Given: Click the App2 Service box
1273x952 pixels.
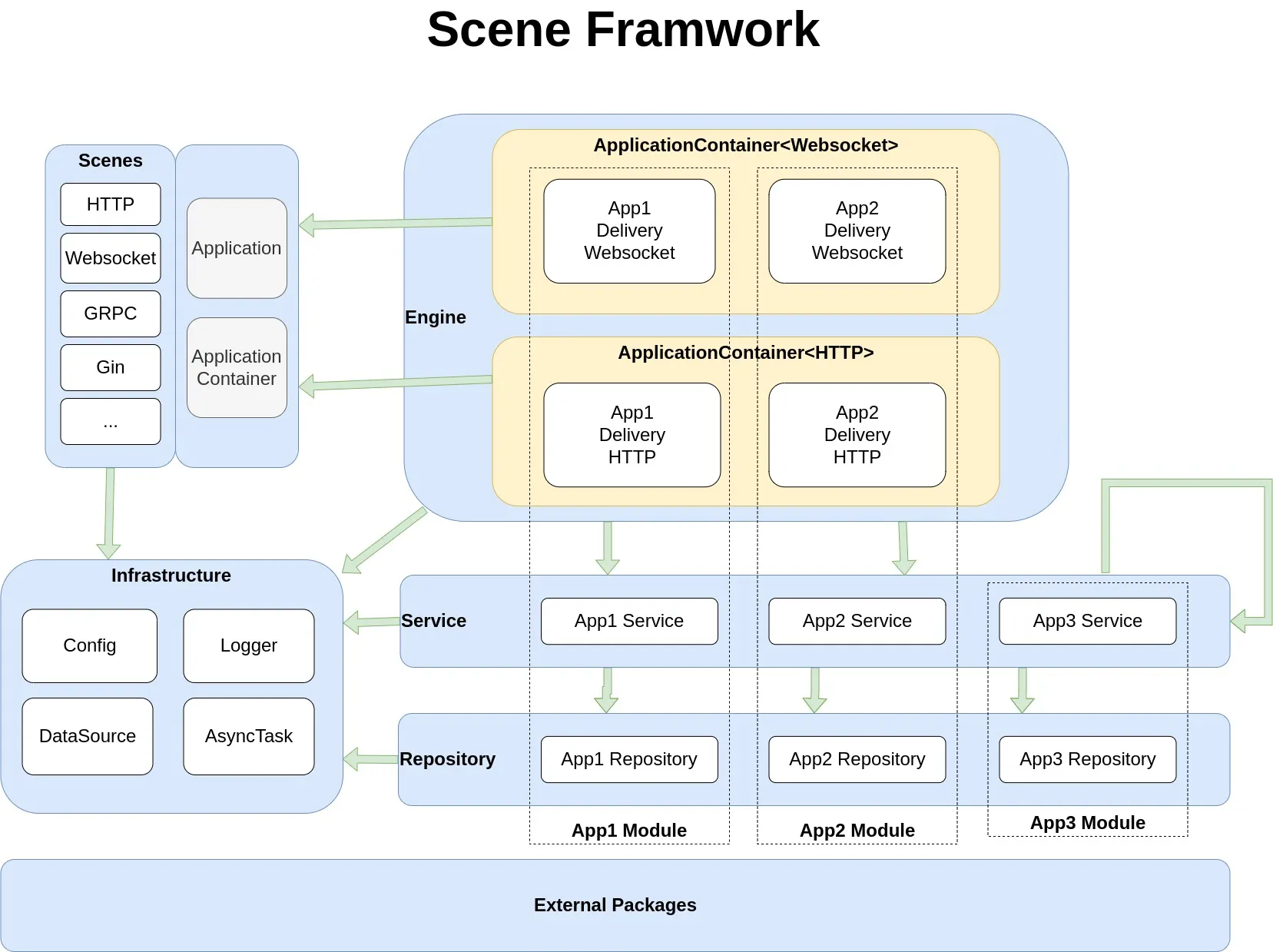Looking at the screenshot, I should (857, 621).
